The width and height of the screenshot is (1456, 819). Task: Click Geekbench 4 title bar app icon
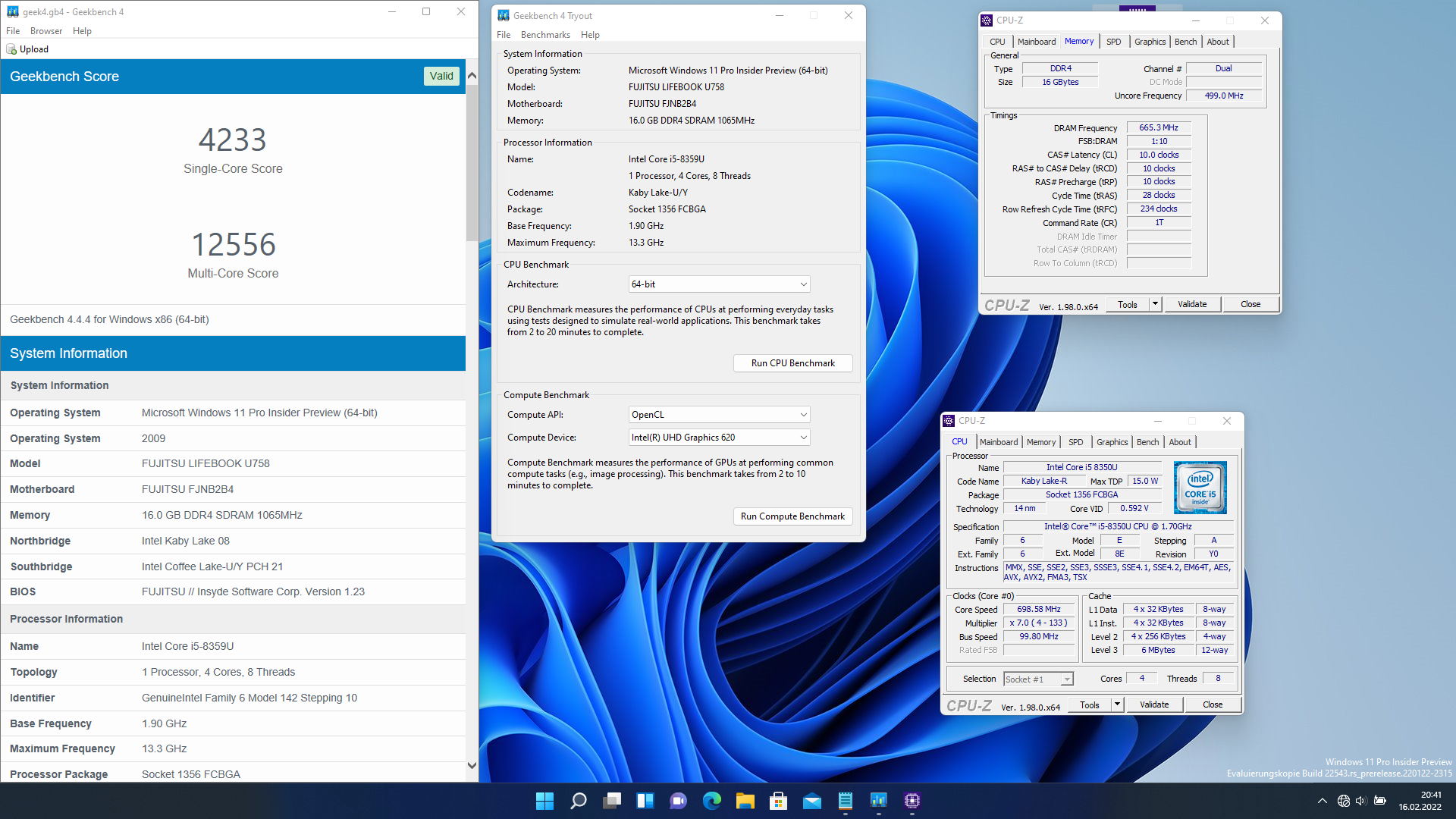pos(12,11)
